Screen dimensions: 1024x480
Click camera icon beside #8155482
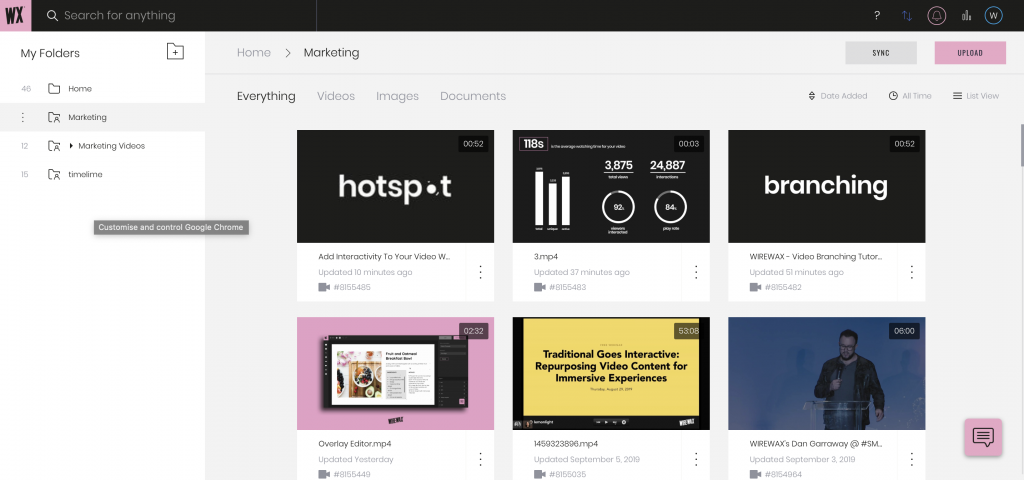[755, 287]
